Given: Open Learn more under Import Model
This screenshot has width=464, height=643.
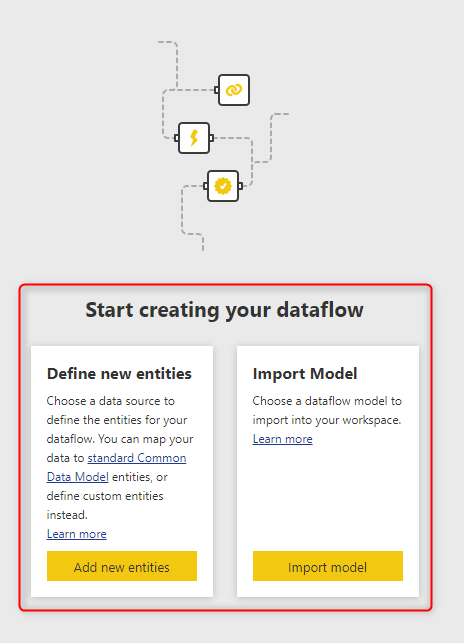Looking at the screenshot, I should pyautogui.click(x=283, y=439).
